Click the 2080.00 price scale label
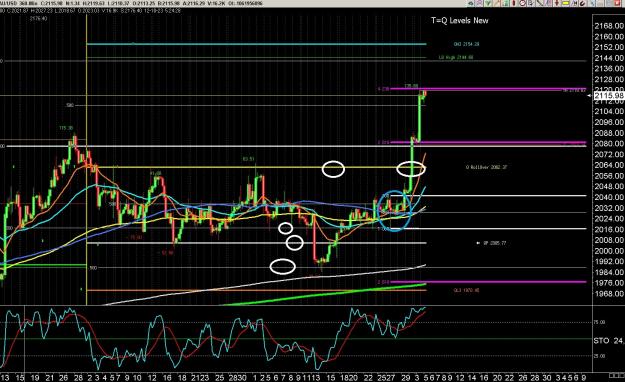The width and height of the screenshot is (625, 382). 609,144
